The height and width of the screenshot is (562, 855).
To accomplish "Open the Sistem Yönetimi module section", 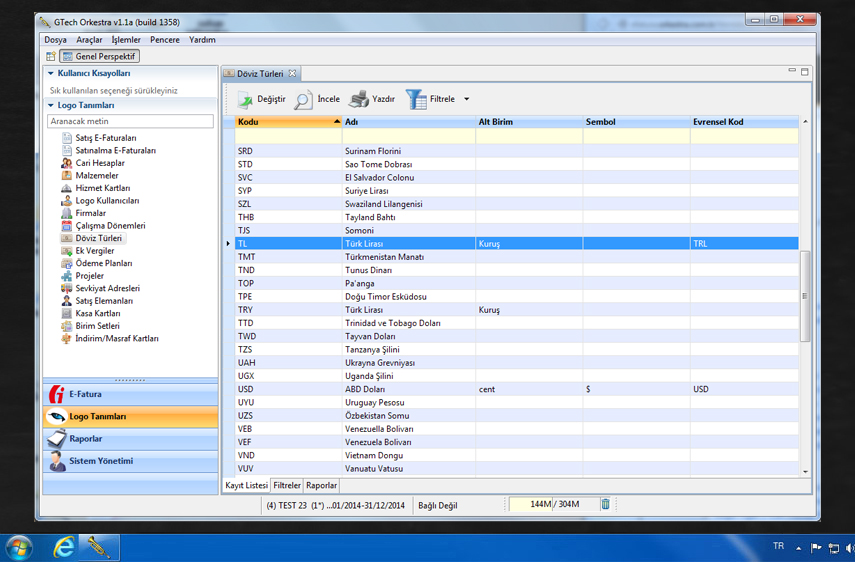I will coord(130,461).
